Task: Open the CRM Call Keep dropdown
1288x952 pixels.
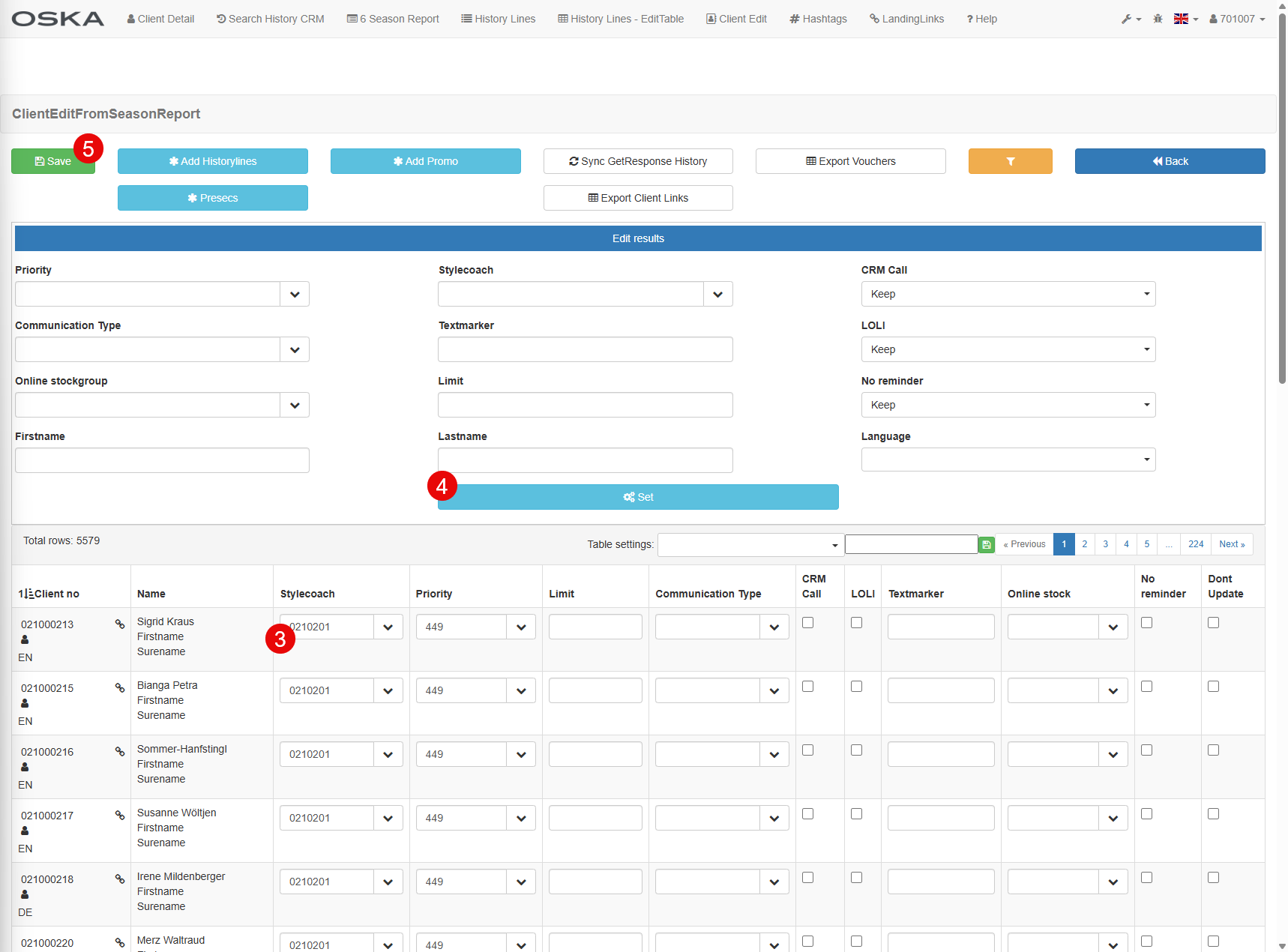Action: 1008,294
